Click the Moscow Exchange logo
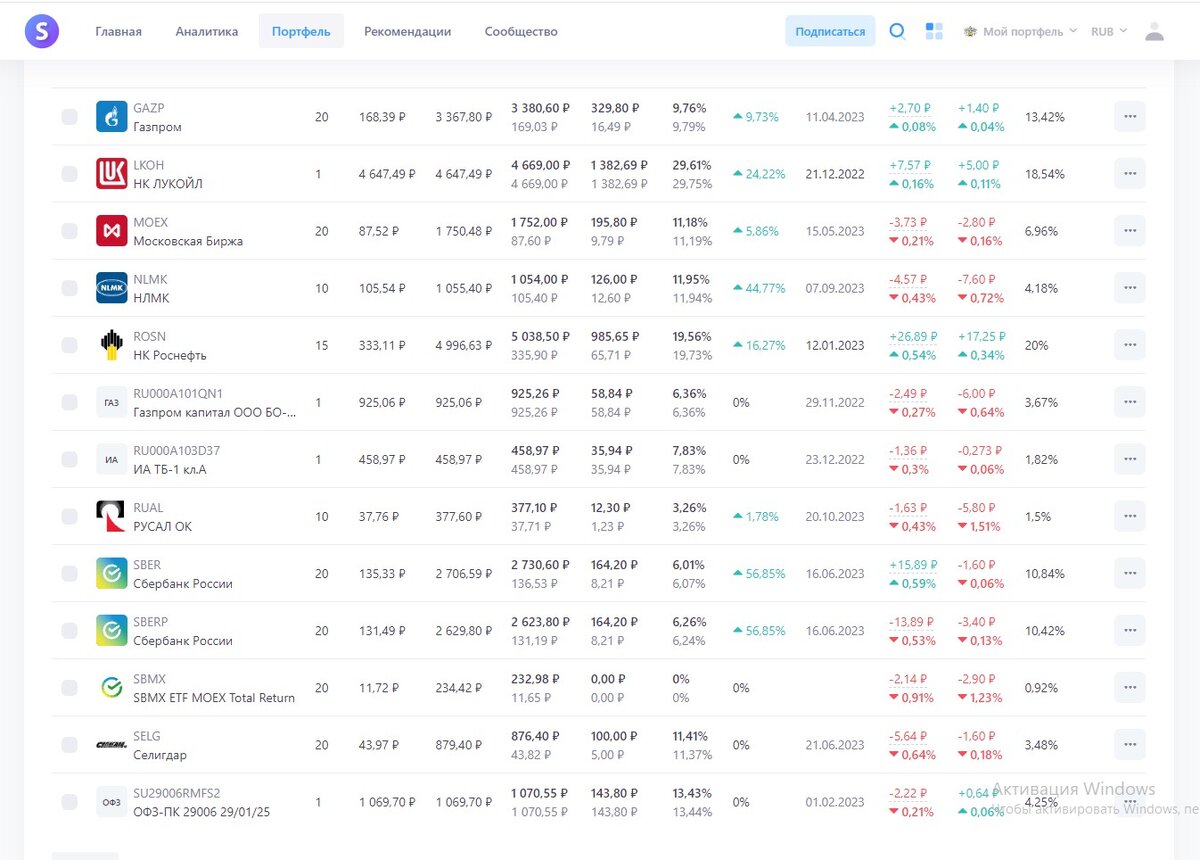 click(x=111, y=231)
